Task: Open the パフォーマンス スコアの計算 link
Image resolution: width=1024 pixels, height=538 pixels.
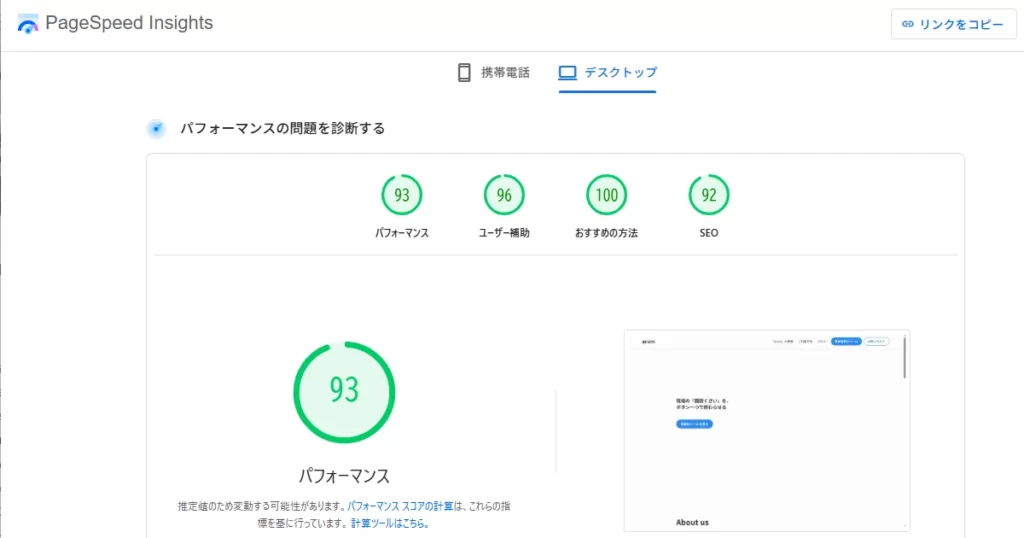Action: [400, 506]
